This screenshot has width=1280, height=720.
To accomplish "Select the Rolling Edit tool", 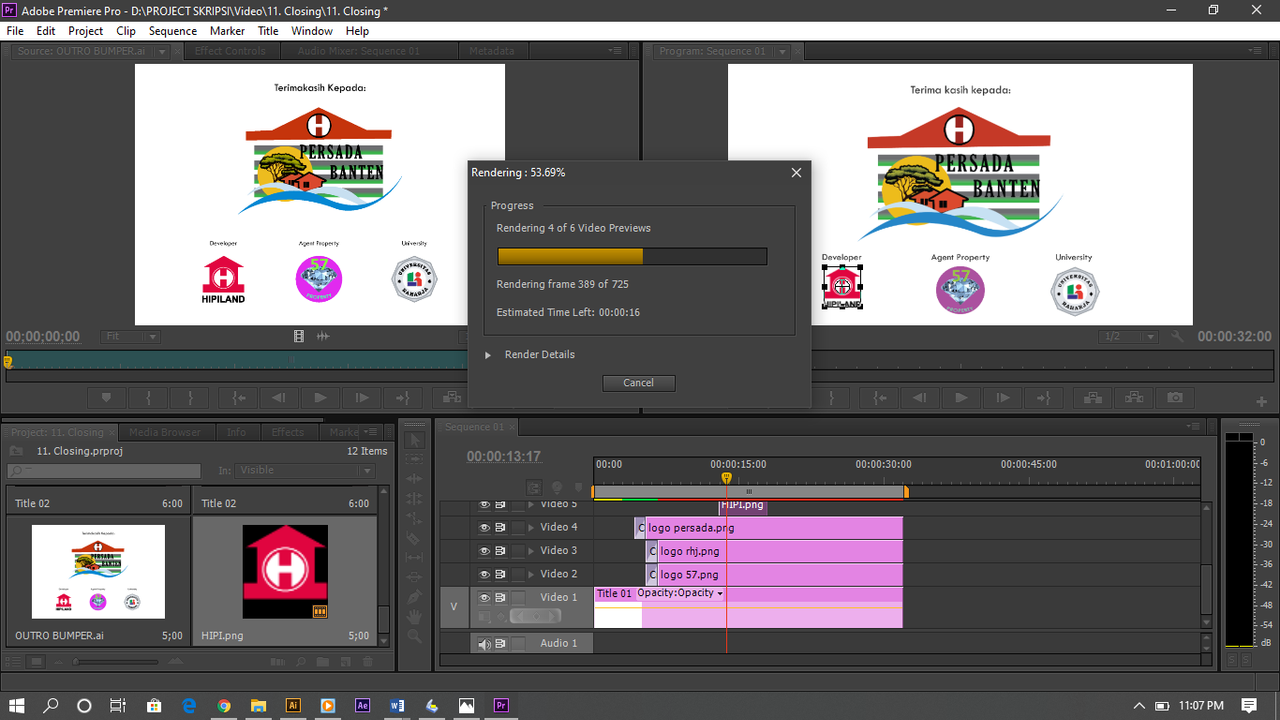I will click(x=416, y=500).
